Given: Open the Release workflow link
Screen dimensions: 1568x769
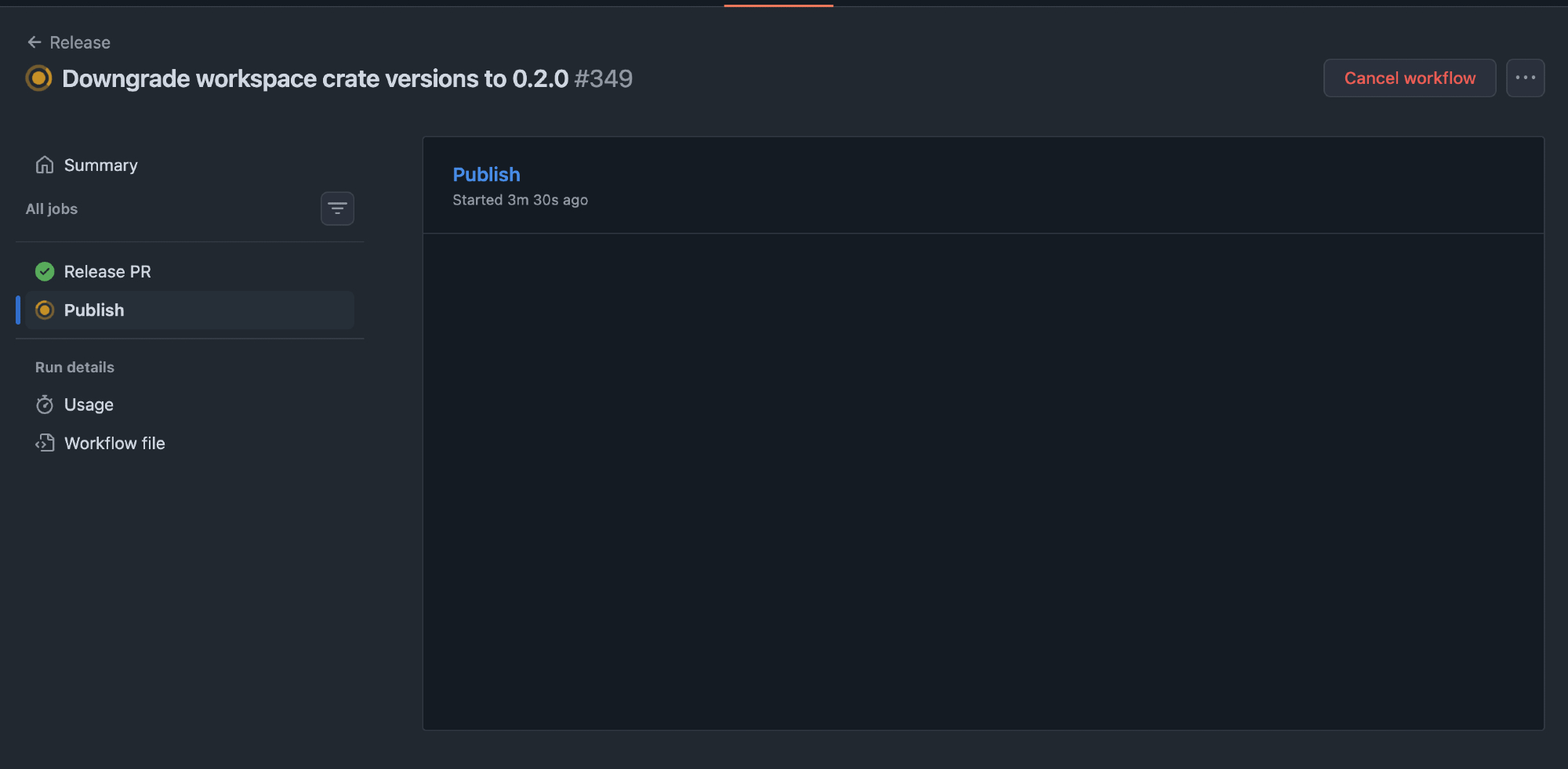Looking at the screenshot, I should [80, 42].
